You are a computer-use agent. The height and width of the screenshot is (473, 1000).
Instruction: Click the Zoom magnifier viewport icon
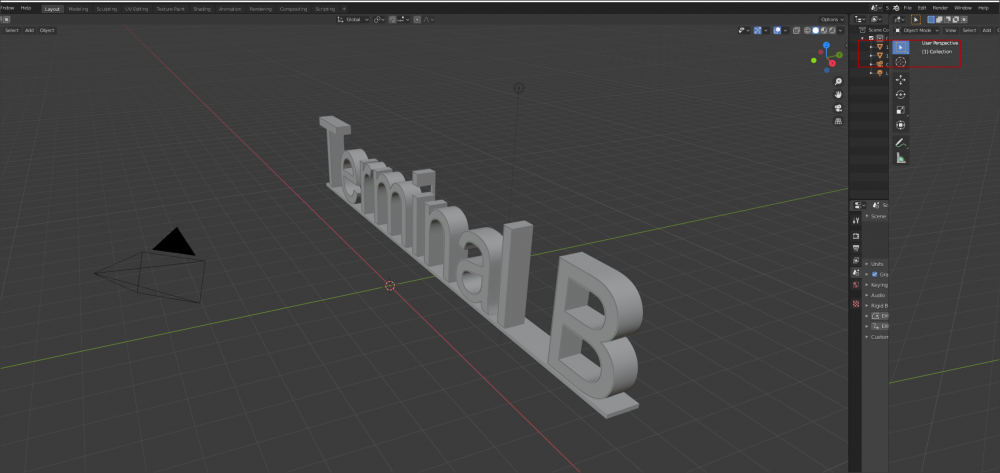pos(838,81)
